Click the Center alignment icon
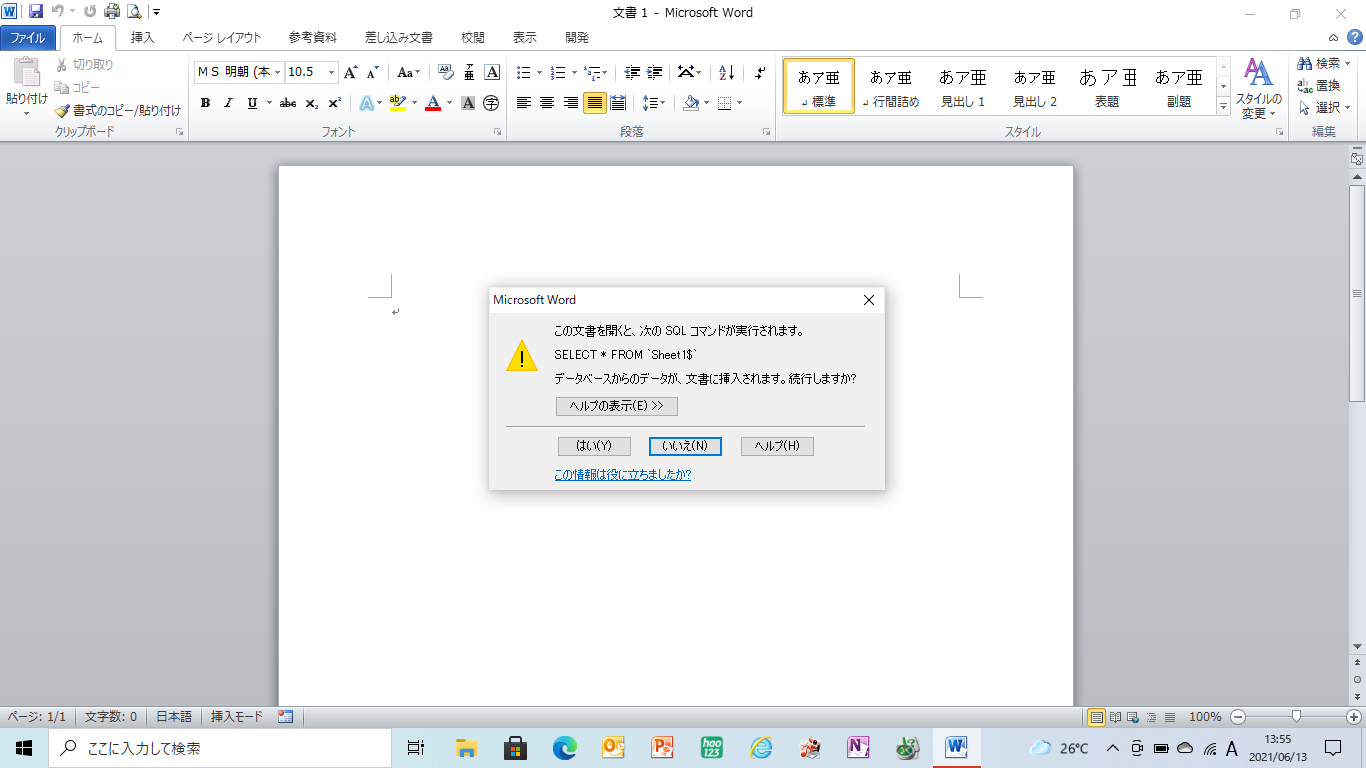 coord(547,103)
